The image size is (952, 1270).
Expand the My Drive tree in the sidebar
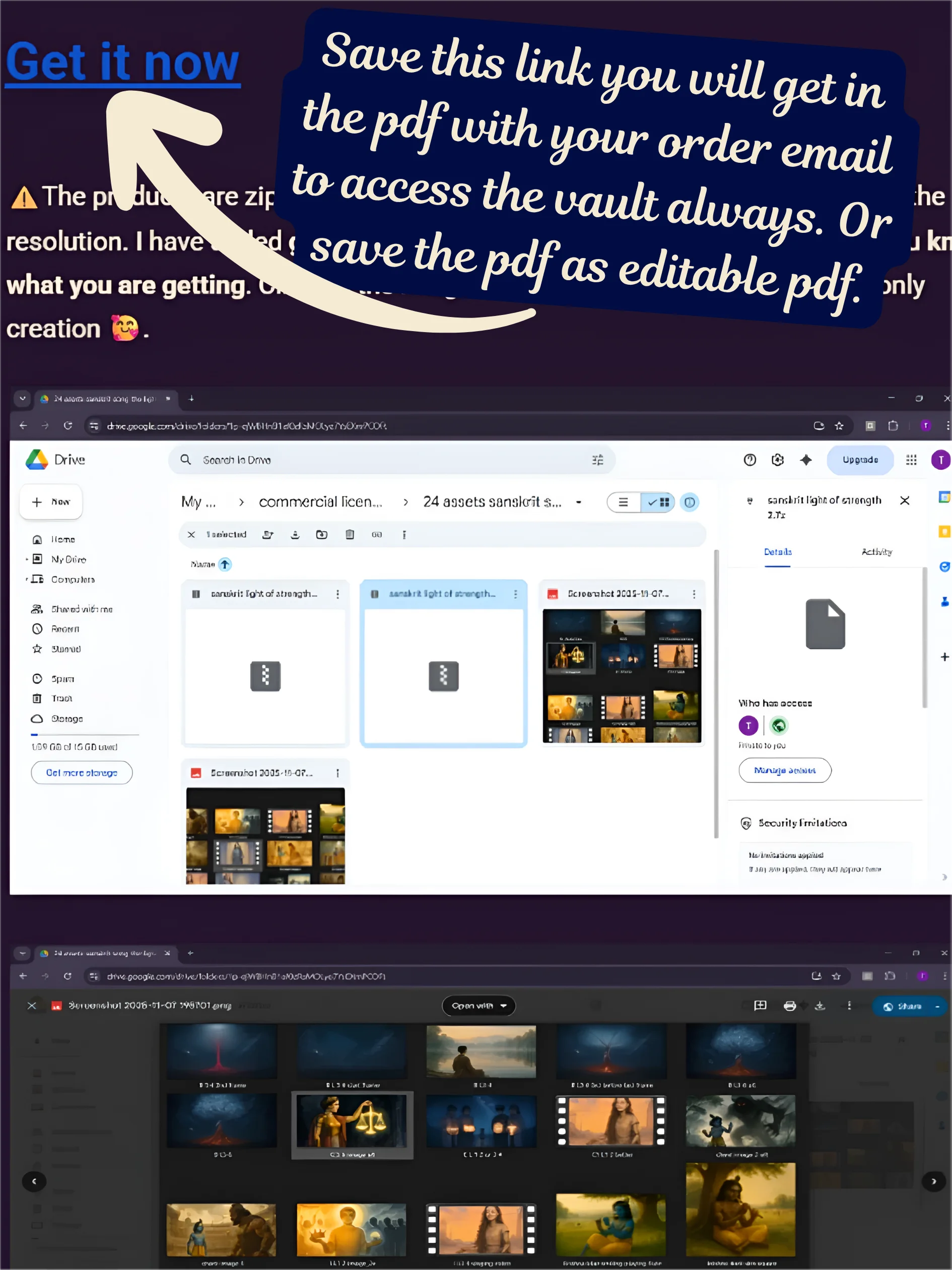click(x=26, y=559)
